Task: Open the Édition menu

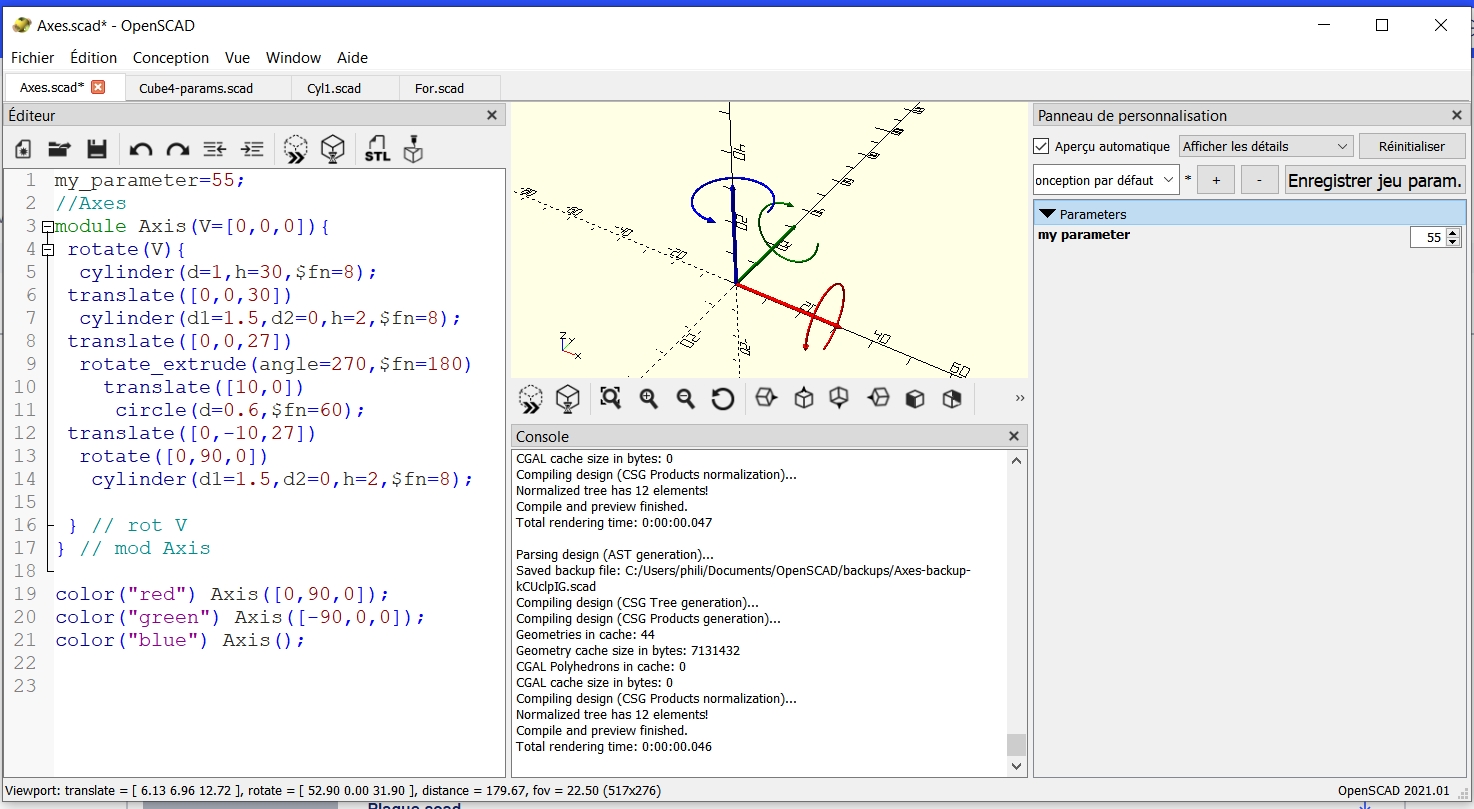Action: 94,58
